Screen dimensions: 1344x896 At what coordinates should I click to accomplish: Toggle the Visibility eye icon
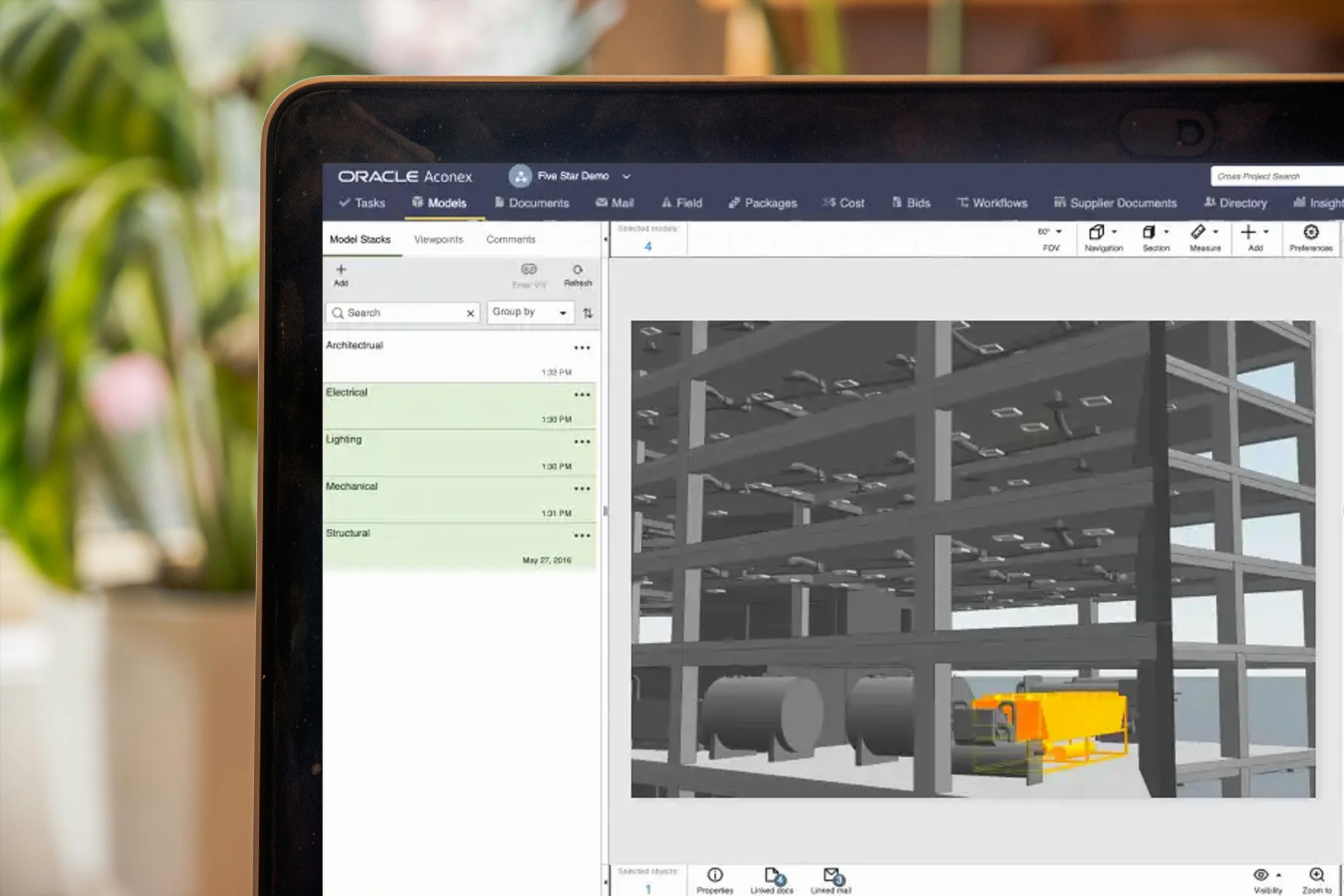(1261, 875)
